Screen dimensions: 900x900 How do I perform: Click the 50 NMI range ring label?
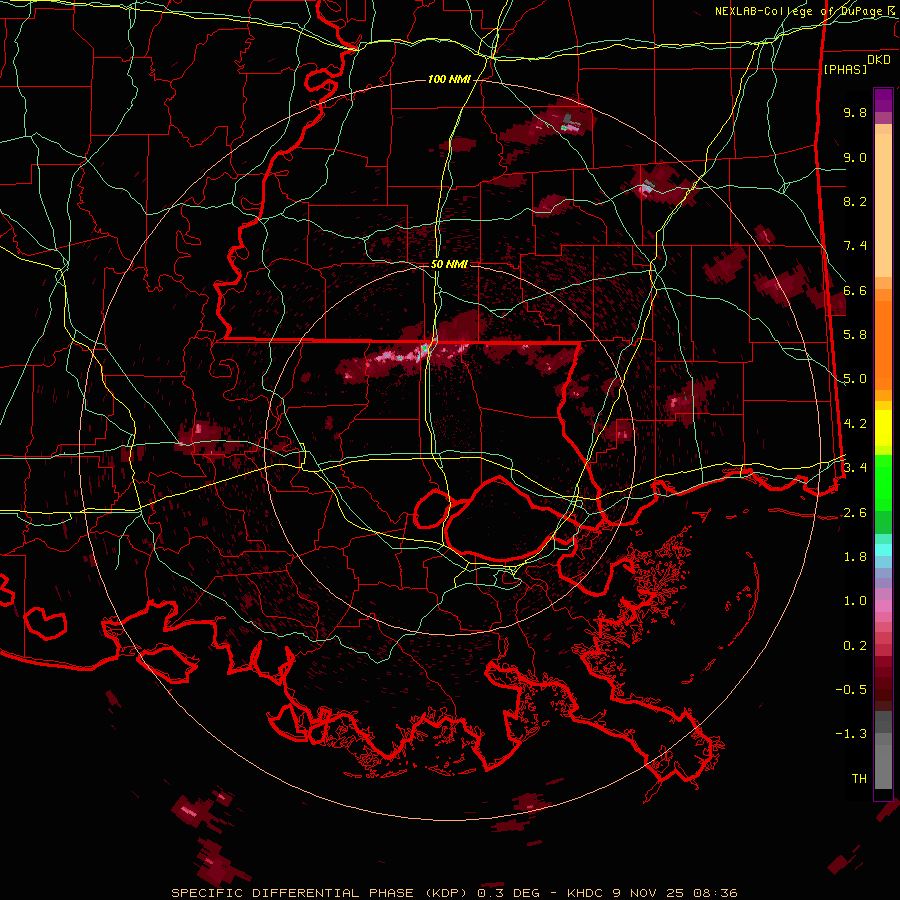(x=449, y=264)
